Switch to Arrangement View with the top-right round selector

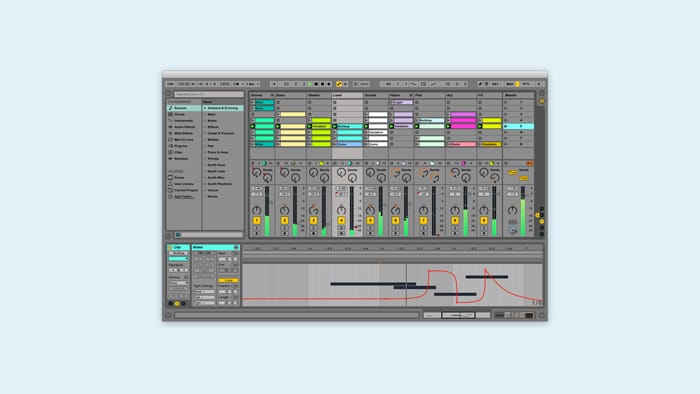(x=542, y=93)
